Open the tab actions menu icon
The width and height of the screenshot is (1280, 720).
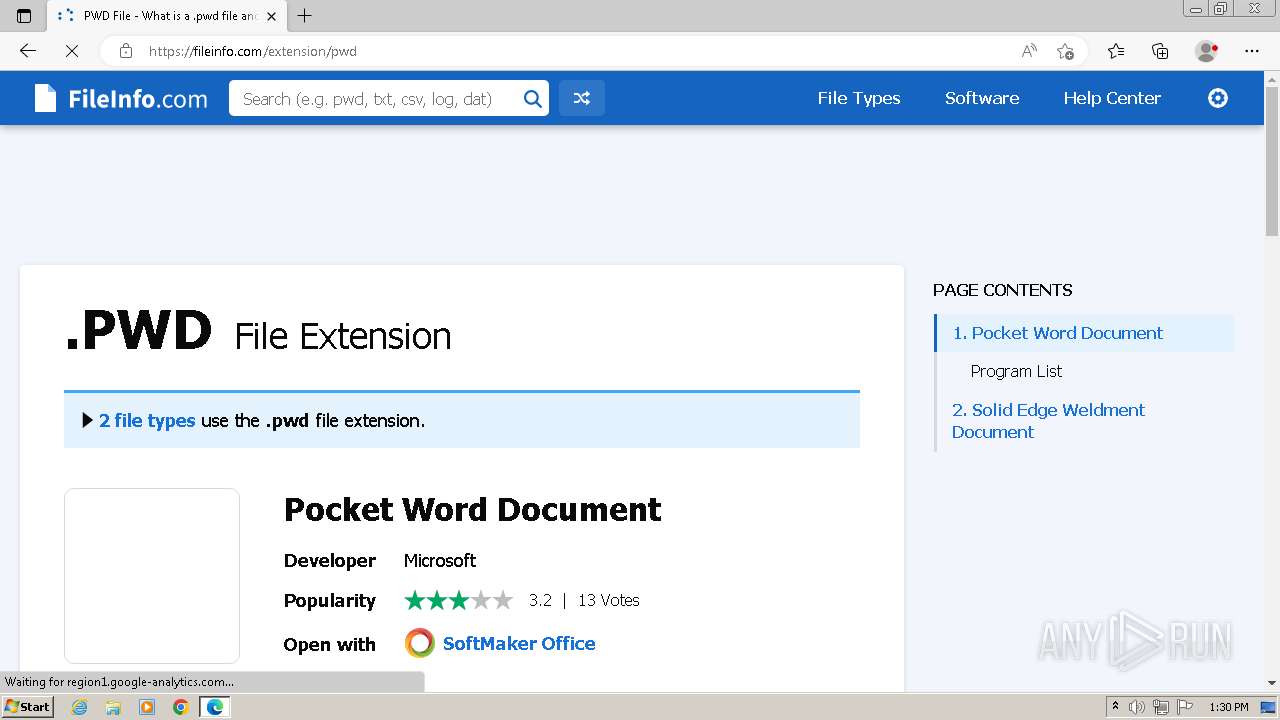tap(24, 16)
